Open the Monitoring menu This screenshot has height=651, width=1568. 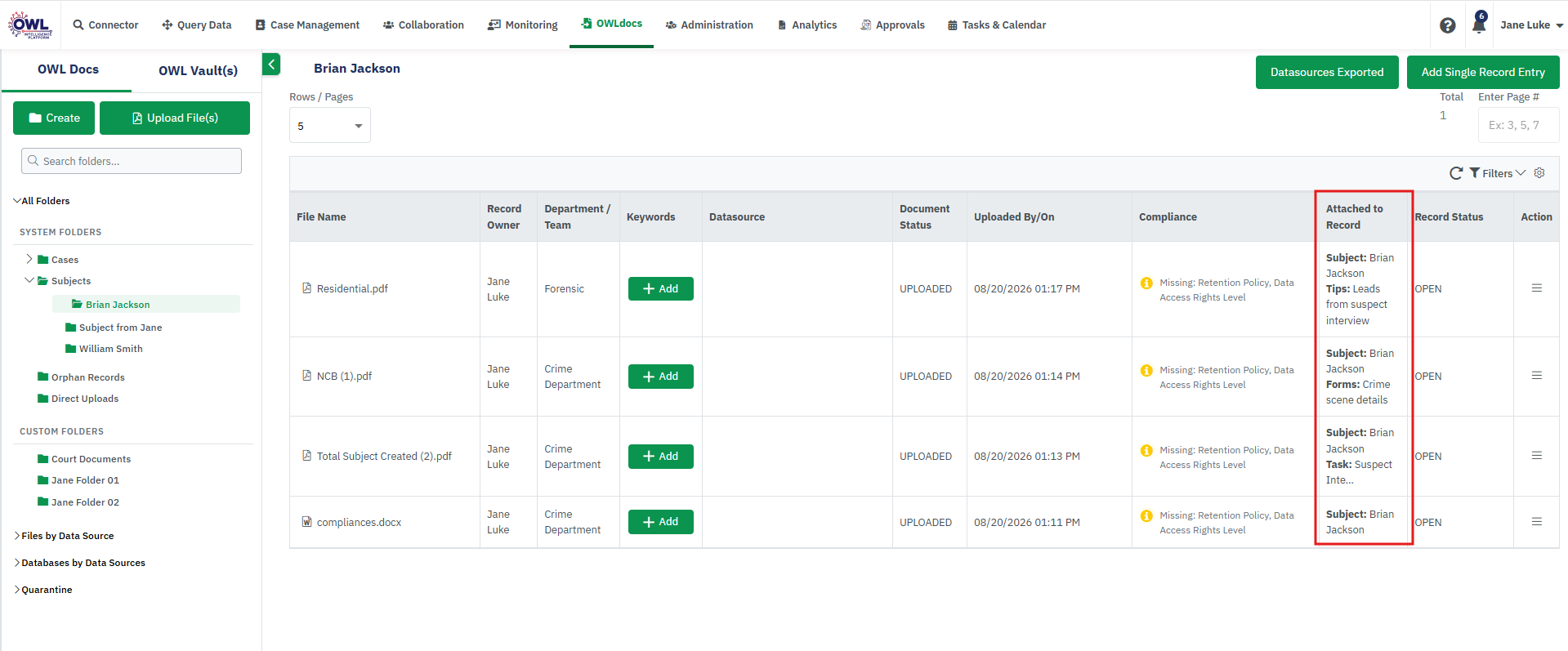pos(523,25)
